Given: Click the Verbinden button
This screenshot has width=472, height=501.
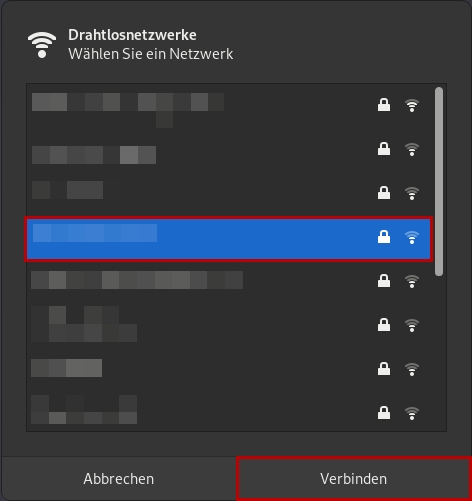Looking at the screenshot, I should (354, 479).
